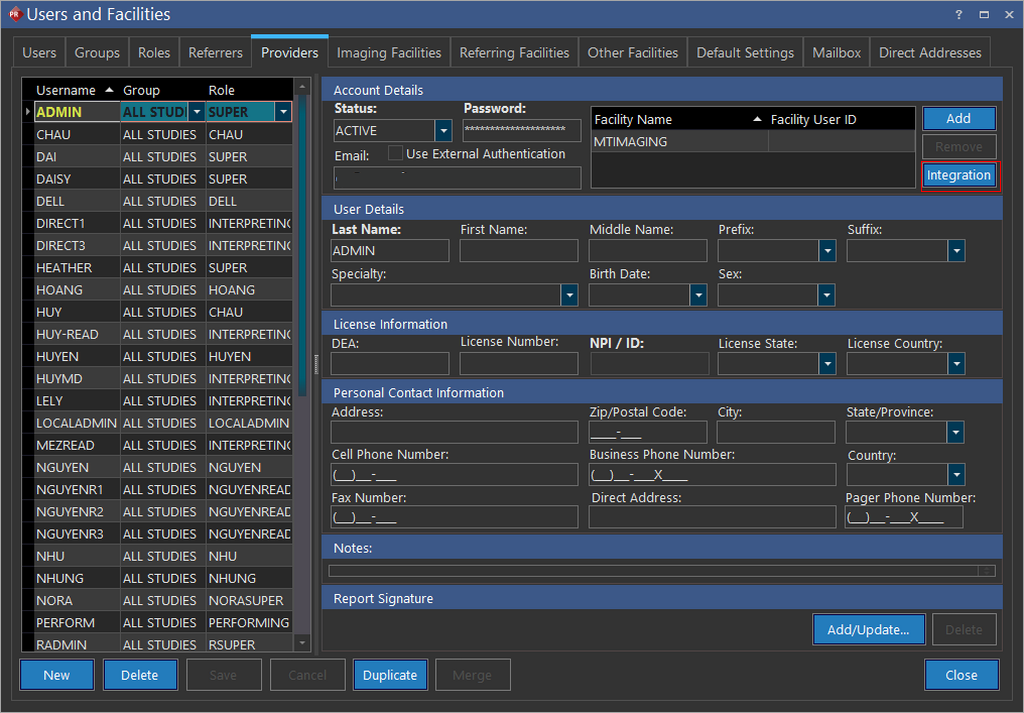Click the Integration button

tap(958, 175)
